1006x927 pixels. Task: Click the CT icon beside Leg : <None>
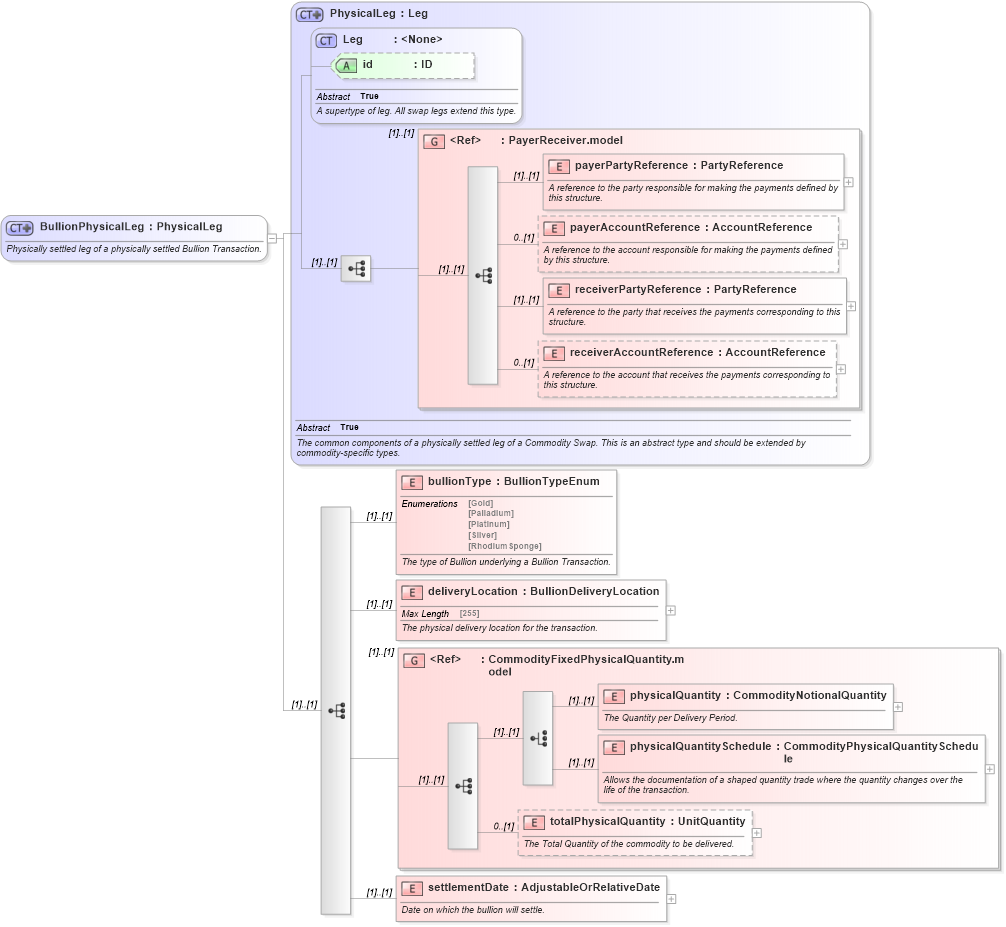(326, 40)
